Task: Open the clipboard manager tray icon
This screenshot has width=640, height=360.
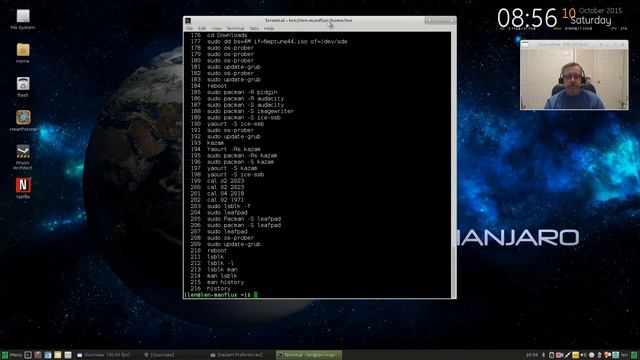Action: pyautogui.click(x=551, y=355)
